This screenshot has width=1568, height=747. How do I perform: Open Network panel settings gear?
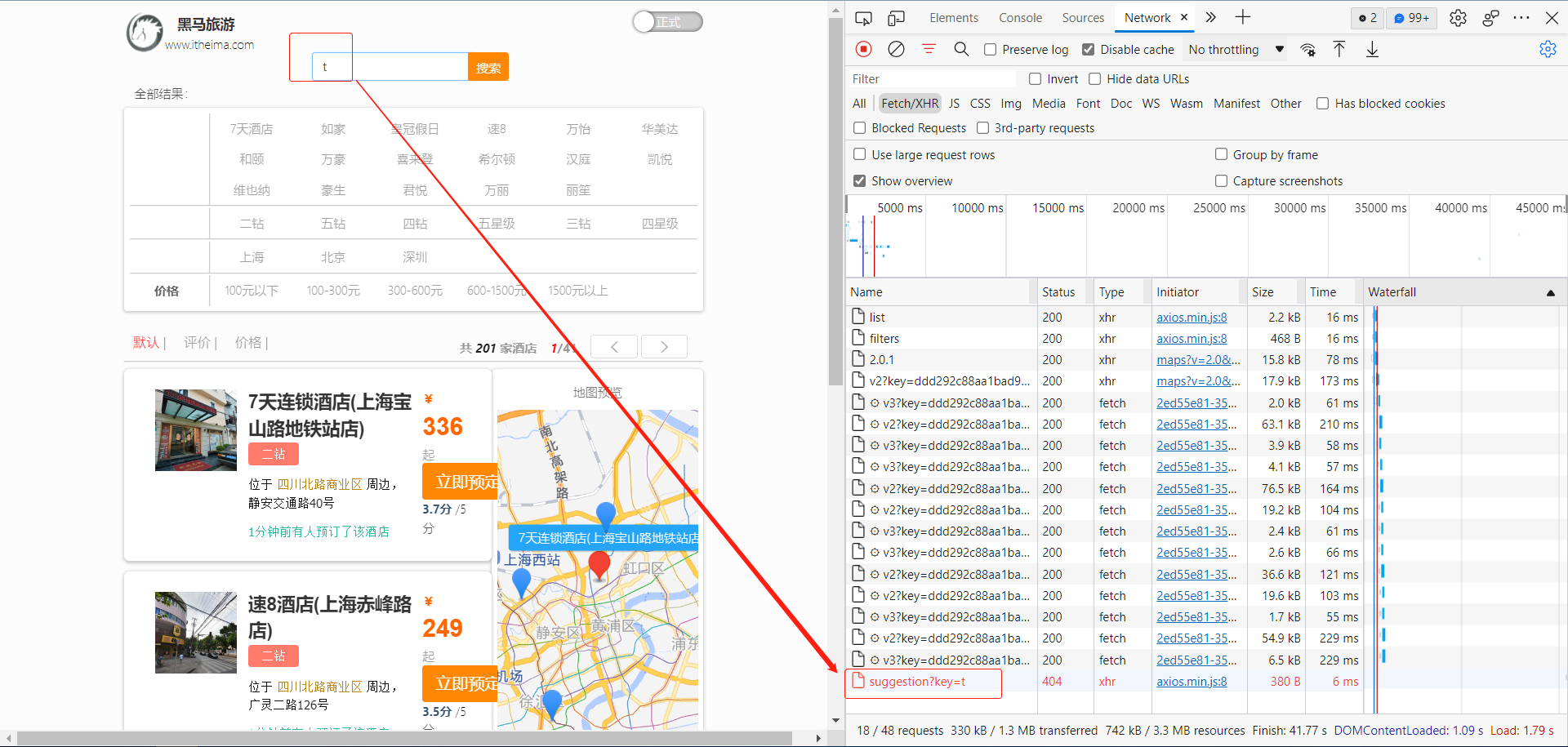(x=1548, y=49)
